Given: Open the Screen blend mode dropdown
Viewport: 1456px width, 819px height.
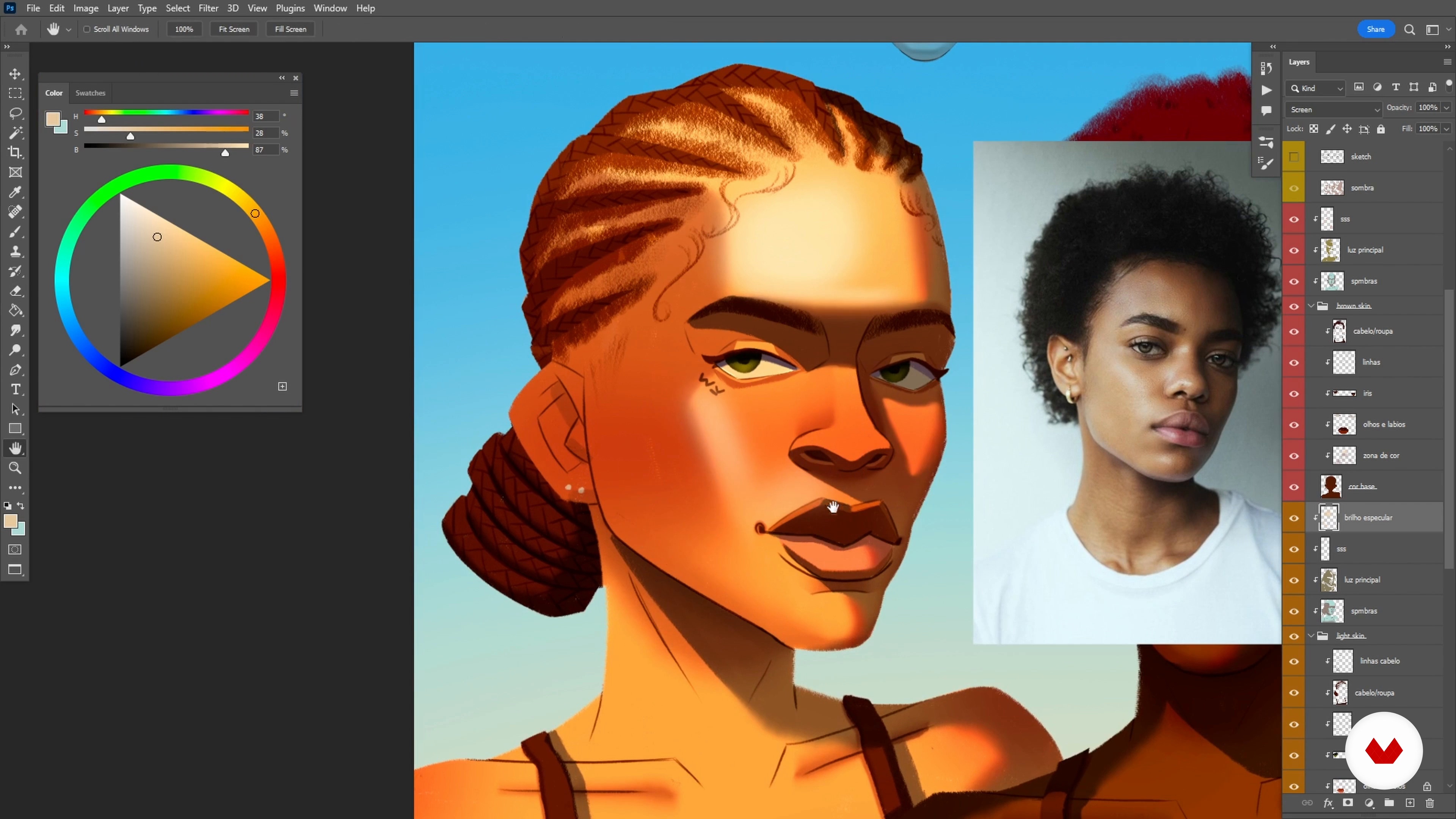Looking at the screenshot, I should coord(1334,109).
